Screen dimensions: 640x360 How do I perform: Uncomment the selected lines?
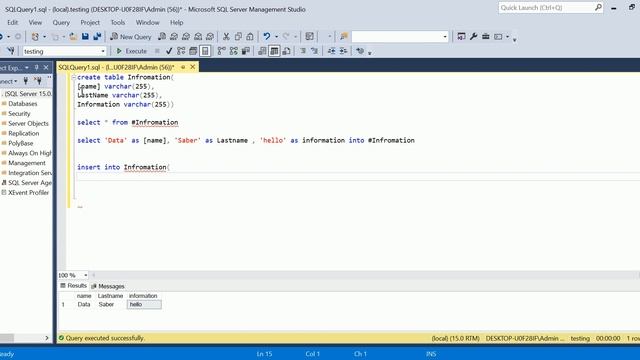[314, 51]
